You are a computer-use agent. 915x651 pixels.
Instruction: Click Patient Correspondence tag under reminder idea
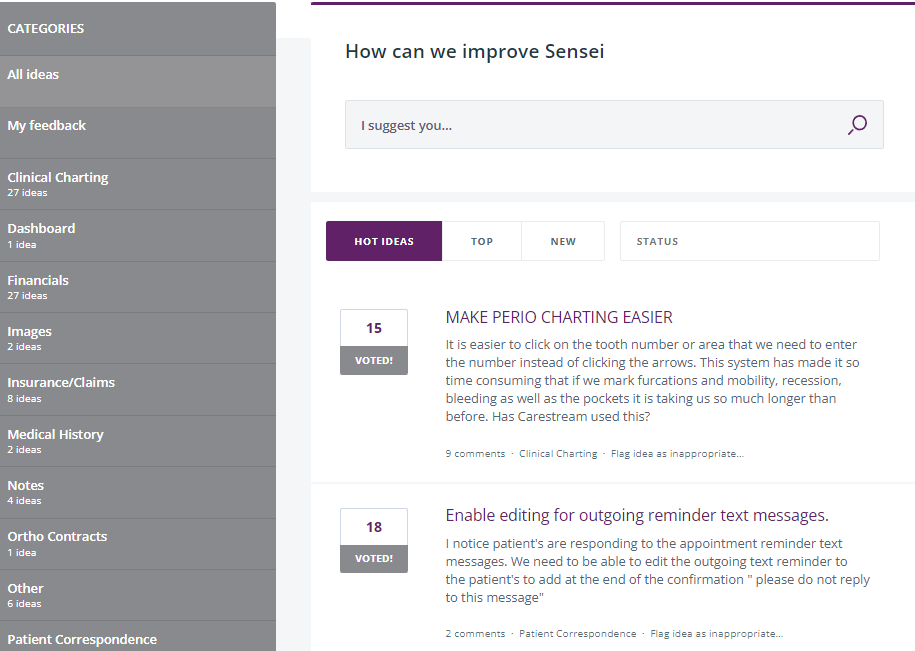pos(578,634)
